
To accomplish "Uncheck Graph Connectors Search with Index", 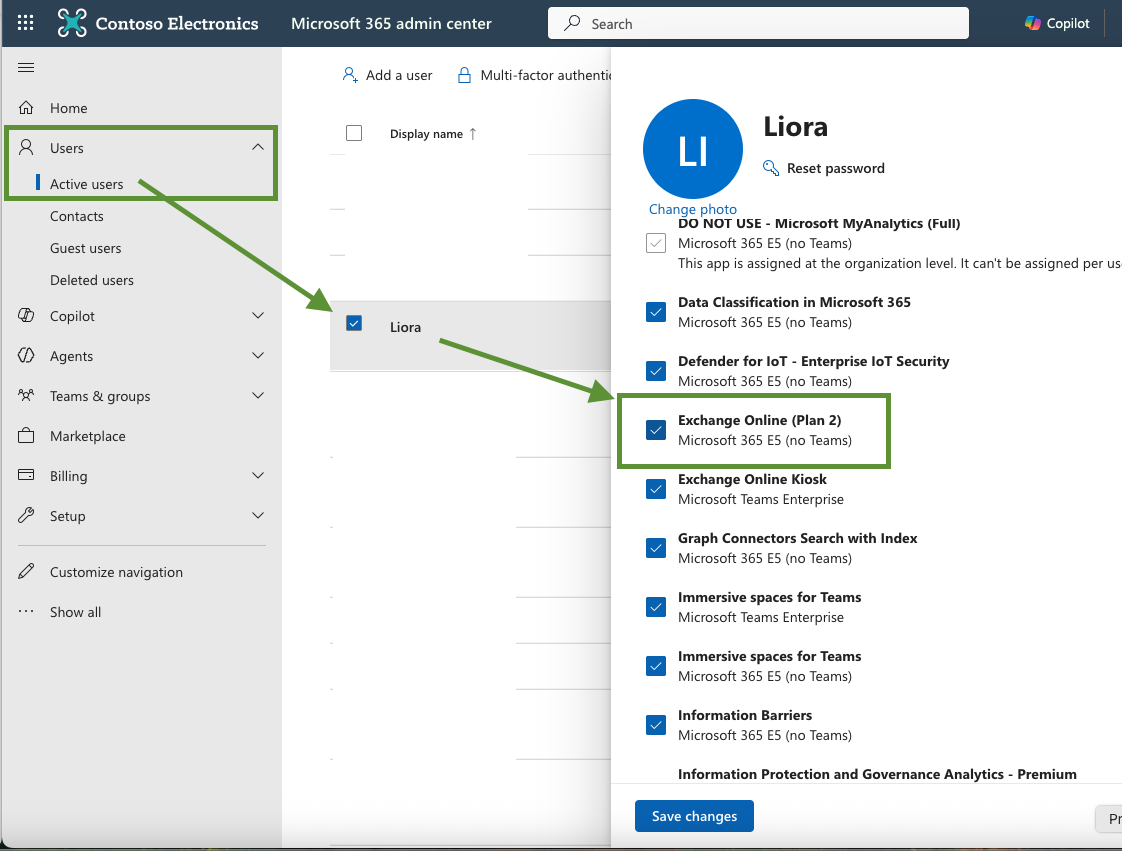I will coord(655,548).
